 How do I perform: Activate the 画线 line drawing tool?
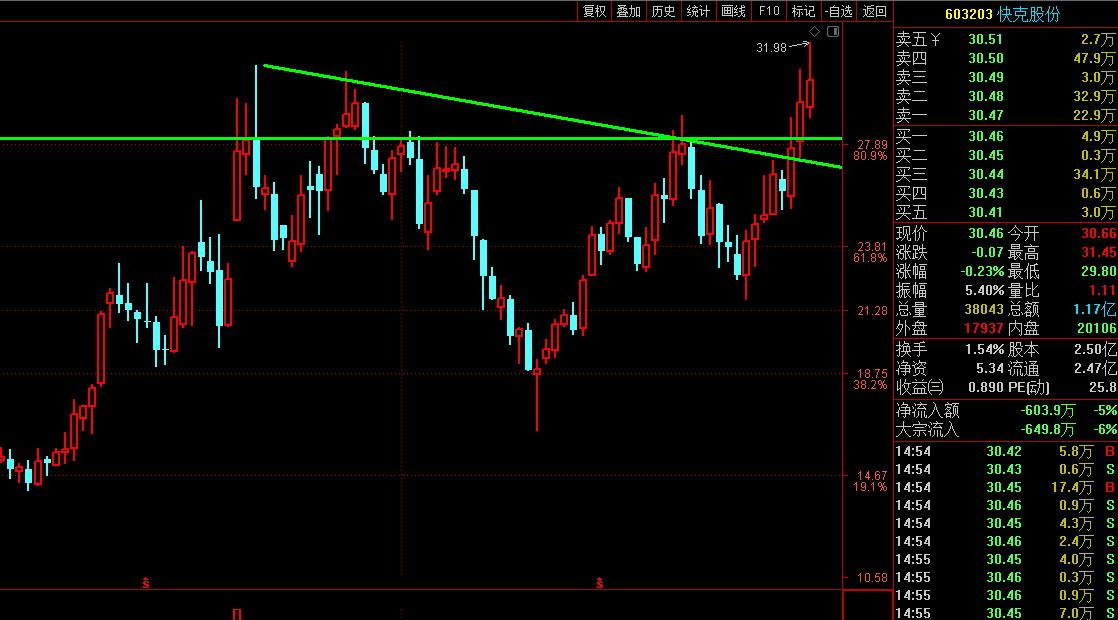(x=733, y=11)
